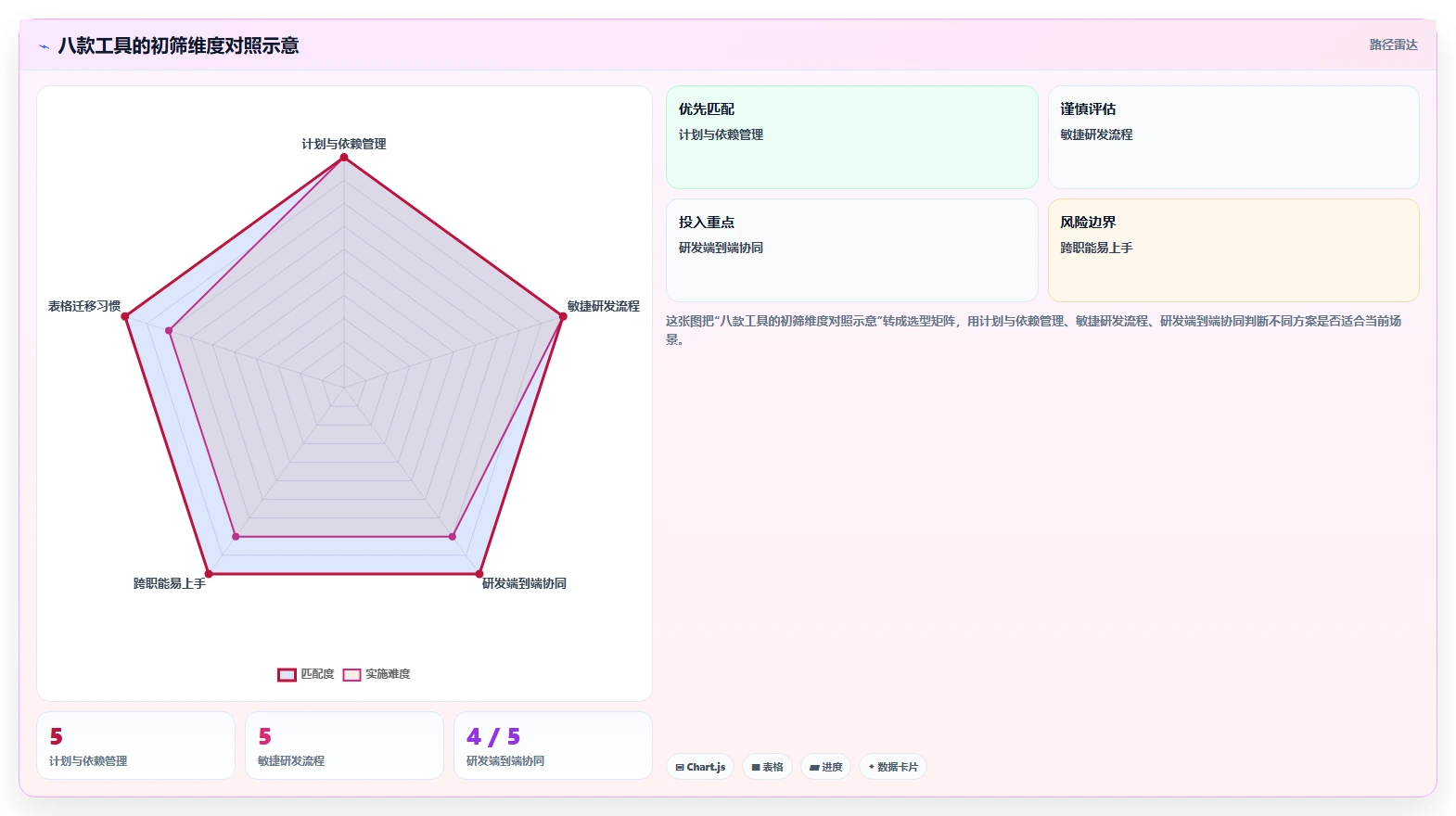
Task: Click the 计划与依赖管理 radar axis label
Action: 344,144
